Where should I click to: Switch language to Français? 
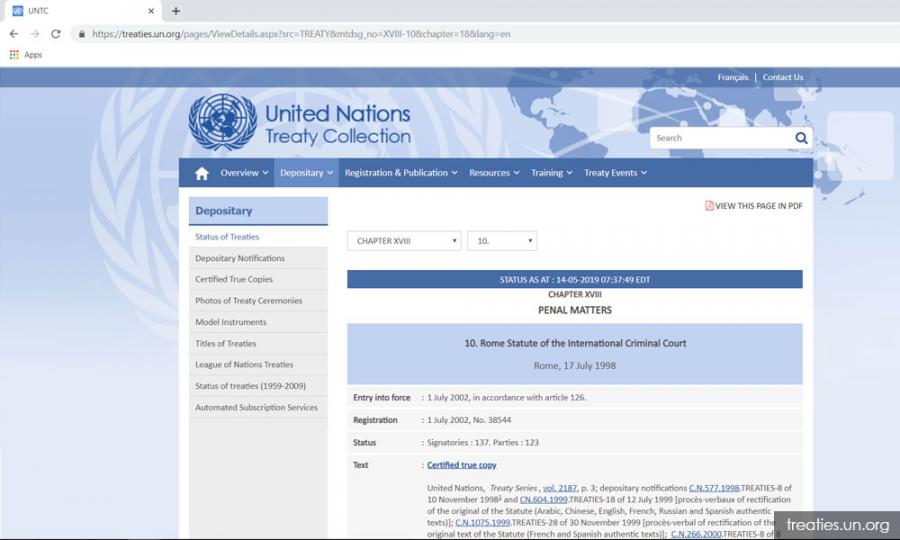732,77
